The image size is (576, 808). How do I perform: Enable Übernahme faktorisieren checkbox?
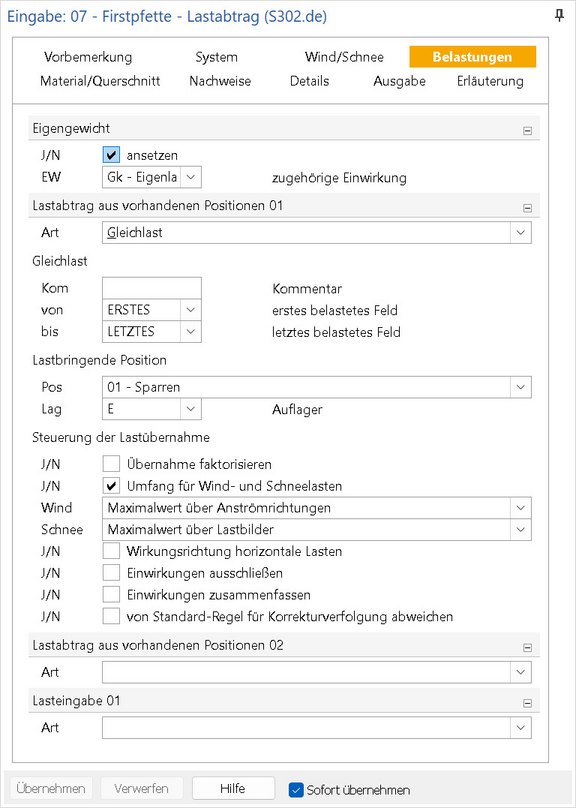[x=111, y=464]
